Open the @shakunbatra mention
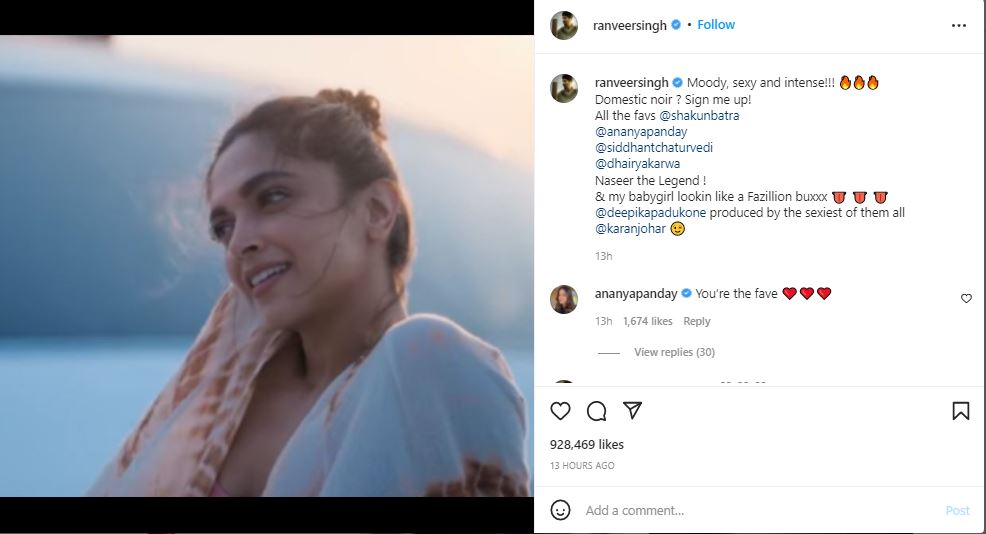Screen dimensions: 986x534 coord(699,116)
